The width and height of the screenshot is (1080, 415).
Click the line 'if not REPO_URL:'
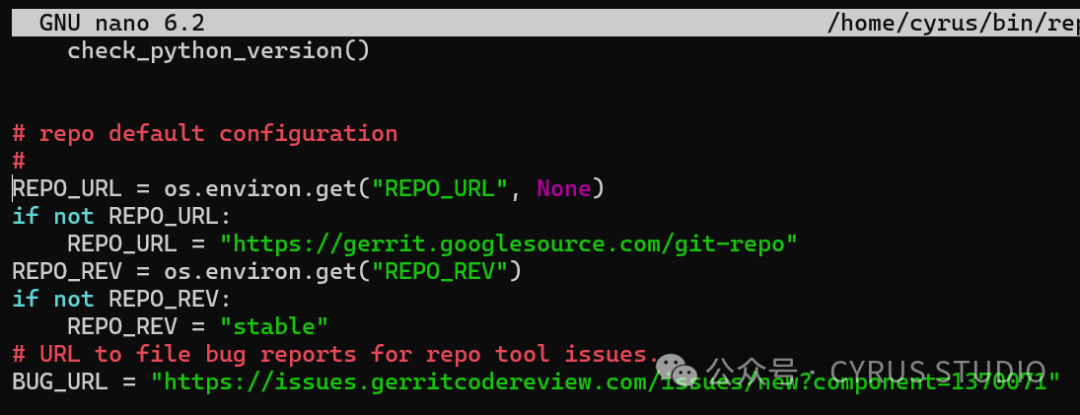point(122,217)
